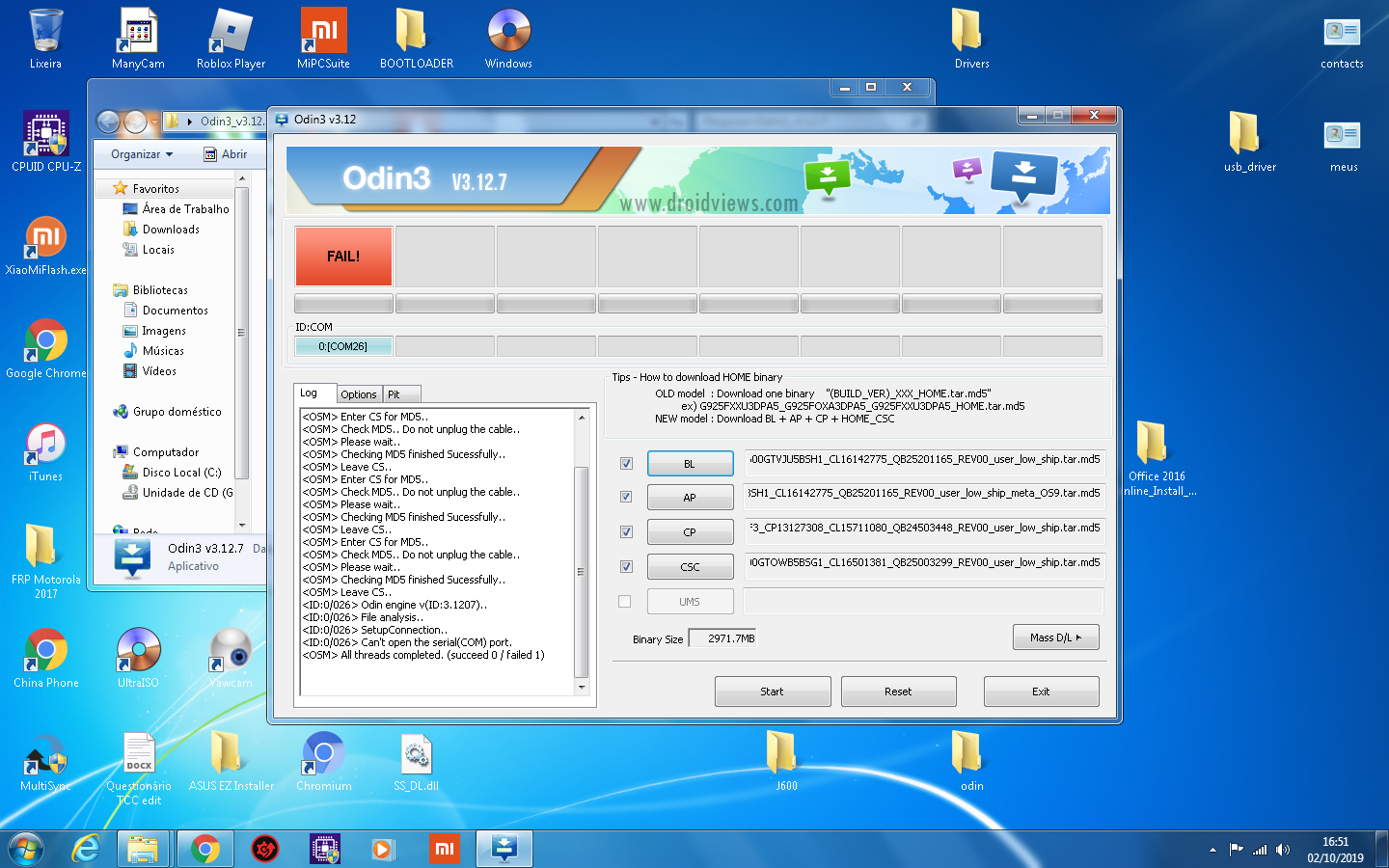The height and width of the screenshot is (868, 1389).
Task: Open ManyCam desktop shortcut
Action: tap(138, 39)
